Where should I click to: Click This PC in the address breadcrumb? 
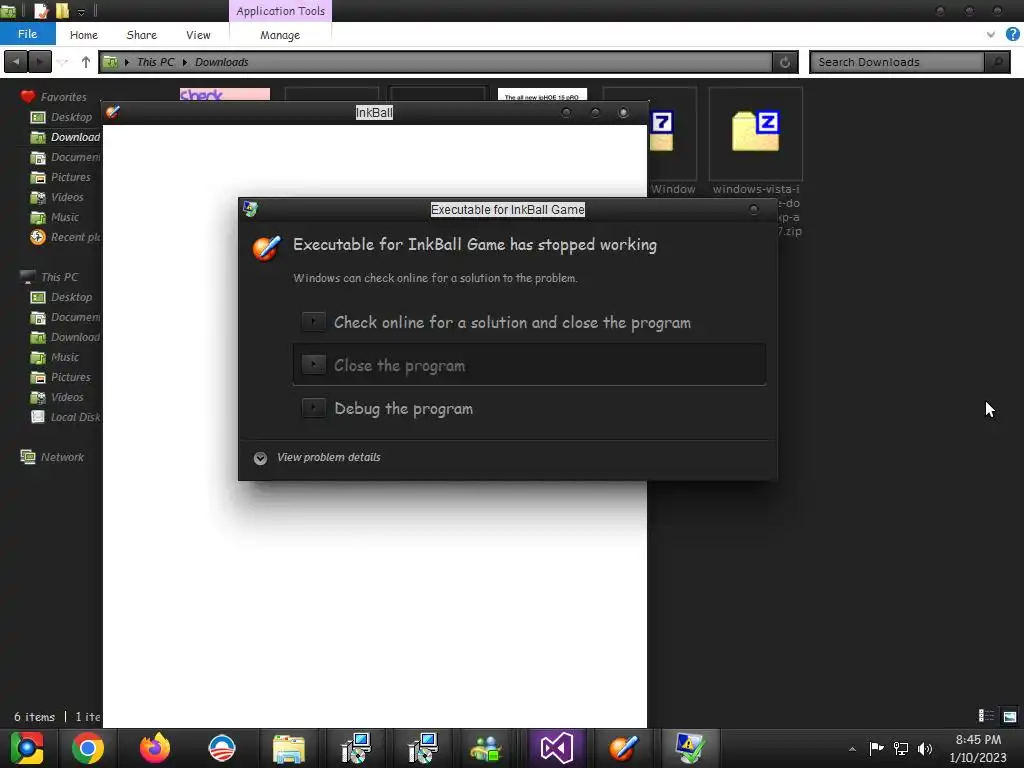pos(155,62)
